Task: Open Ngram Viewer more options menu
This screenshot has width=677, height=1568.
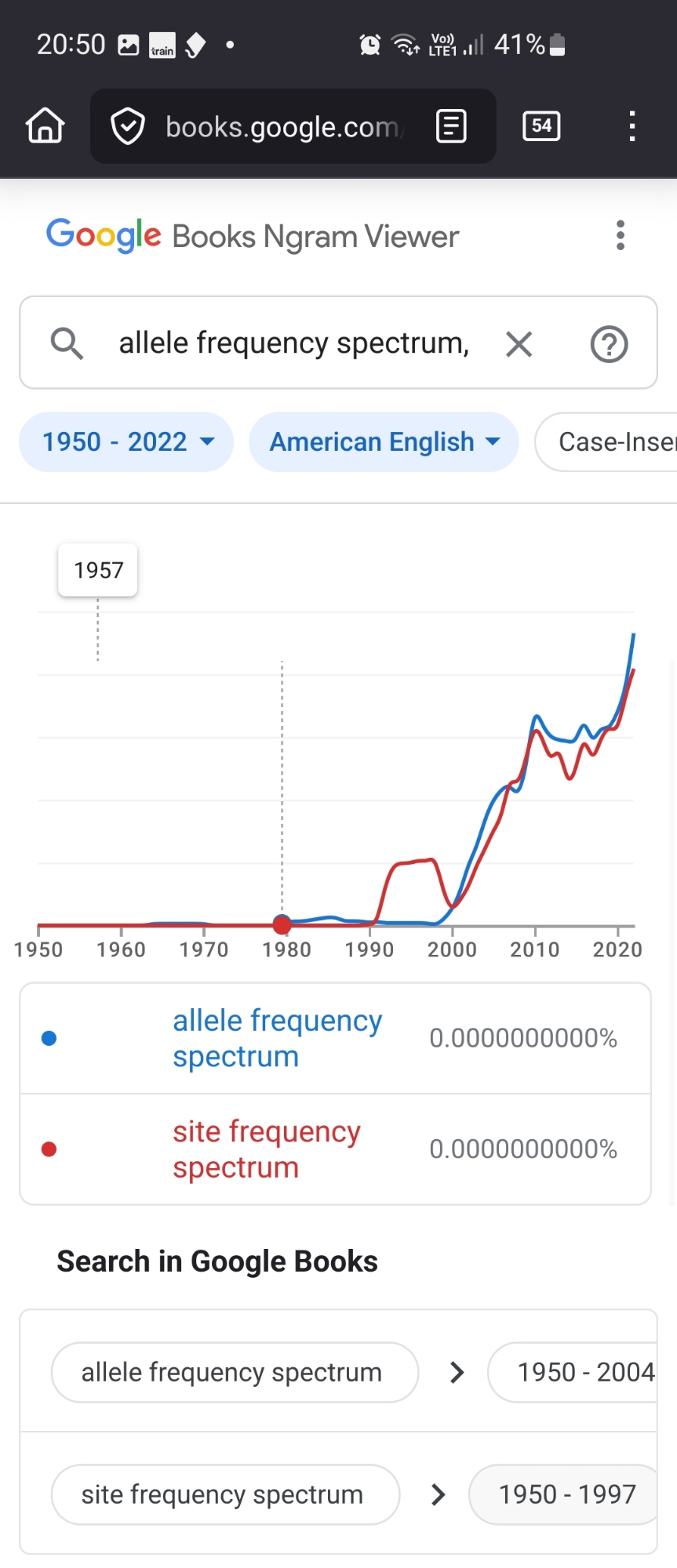Action: 621,235
